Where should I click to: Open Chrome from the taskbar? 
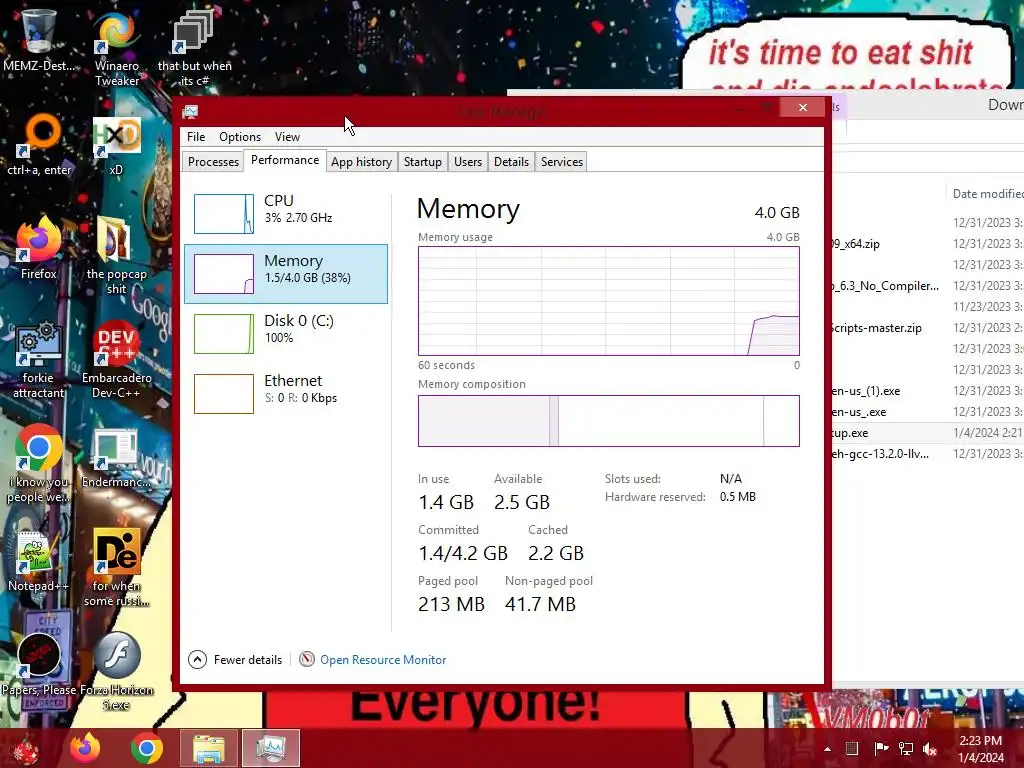click(x=147, y=748)
